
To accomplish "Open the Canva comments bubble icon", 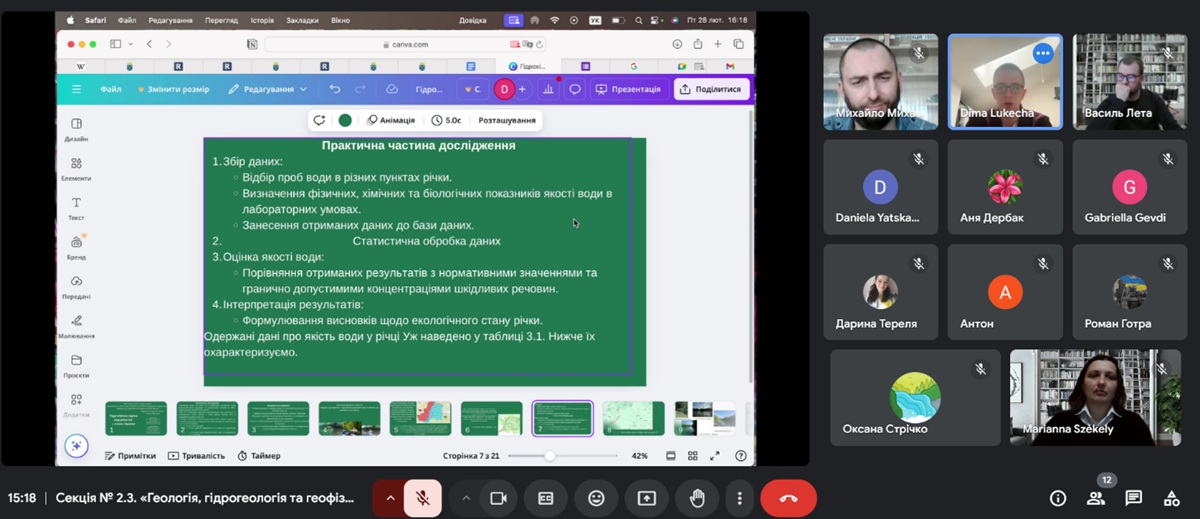I will point(575,89).
